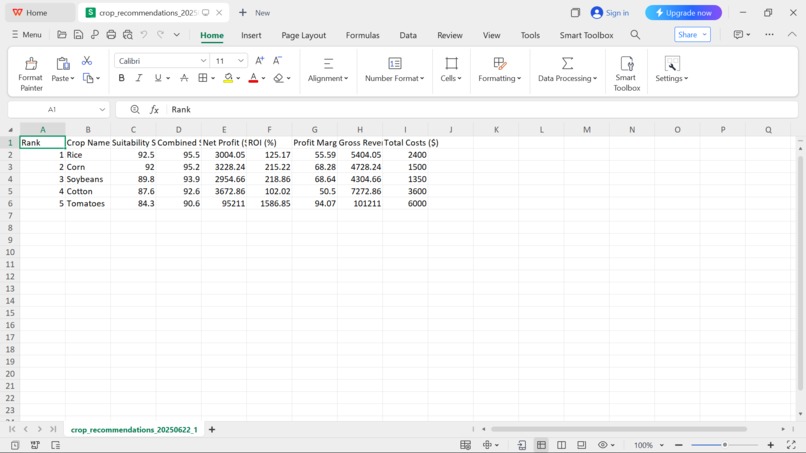Open the Name Box dropdown arrow

pos(102,110)
